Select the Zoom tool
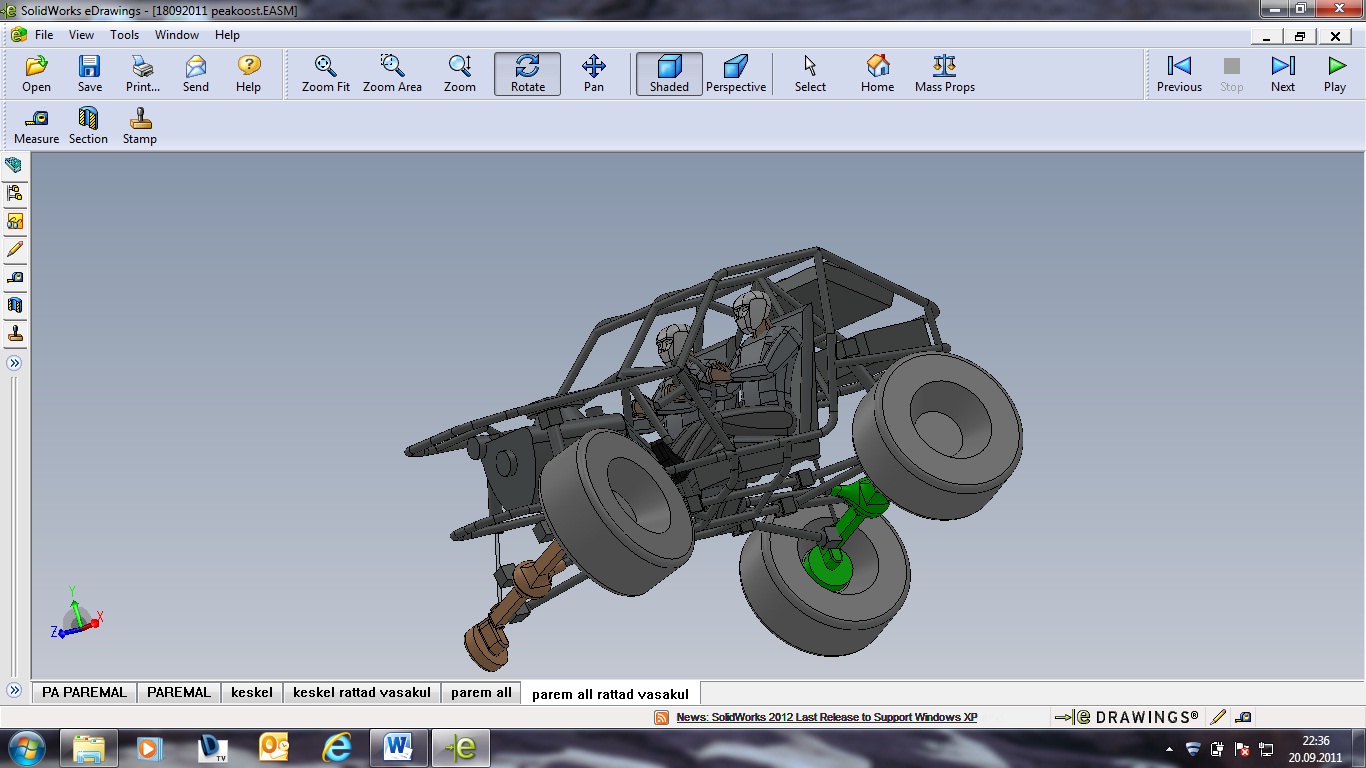This screenshot has height=768, width=1366. point(460,74)
